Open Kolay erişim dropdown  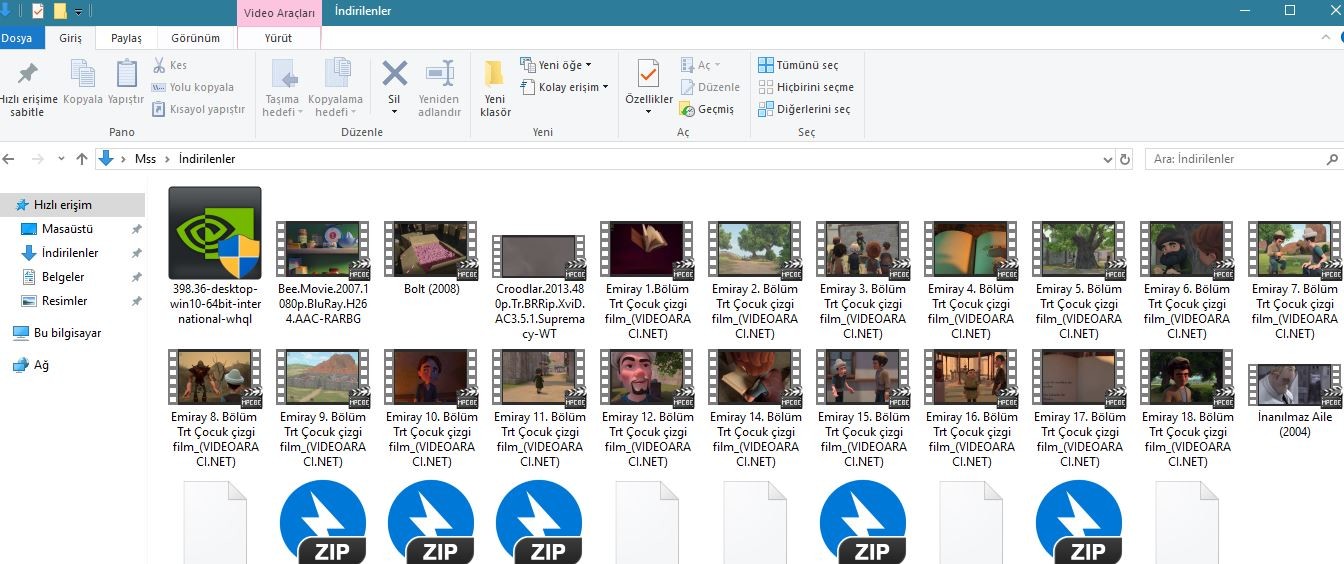(x=564, y=87)
